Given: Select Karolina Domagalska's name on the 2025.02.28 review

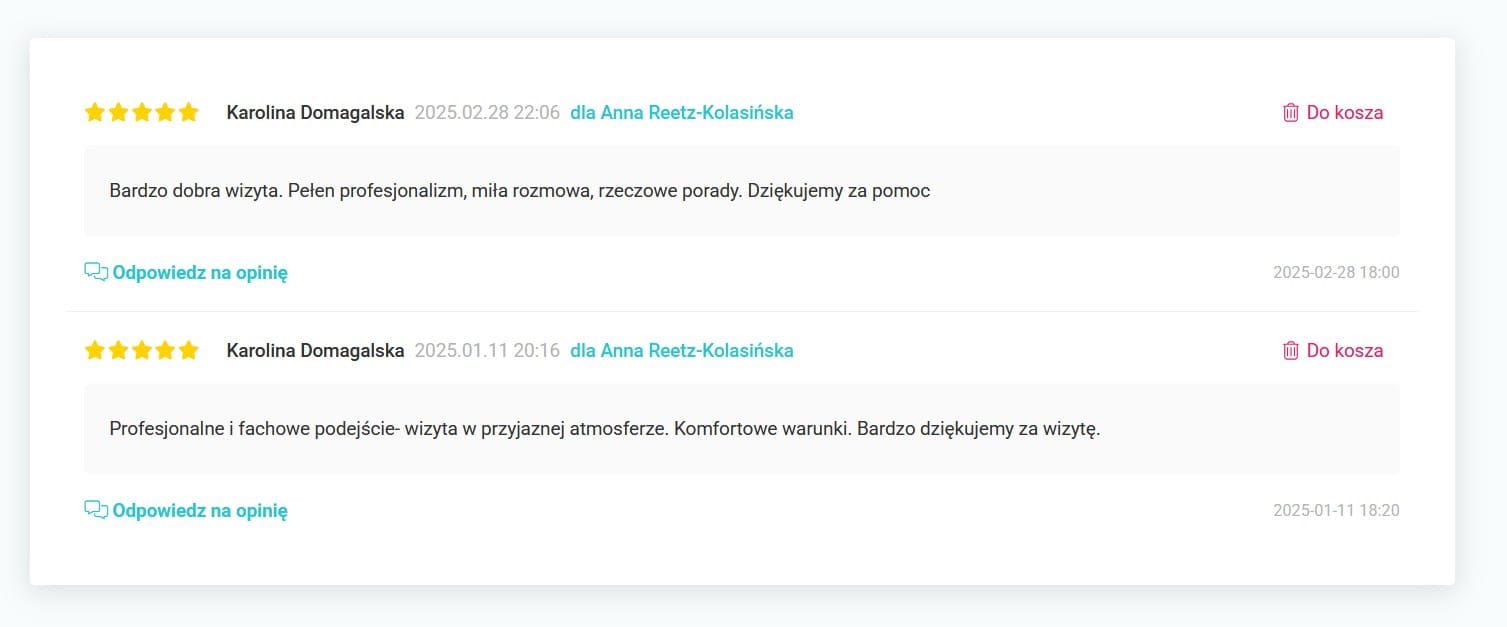Looking at the screenshot, I should (x=315, y=112).
